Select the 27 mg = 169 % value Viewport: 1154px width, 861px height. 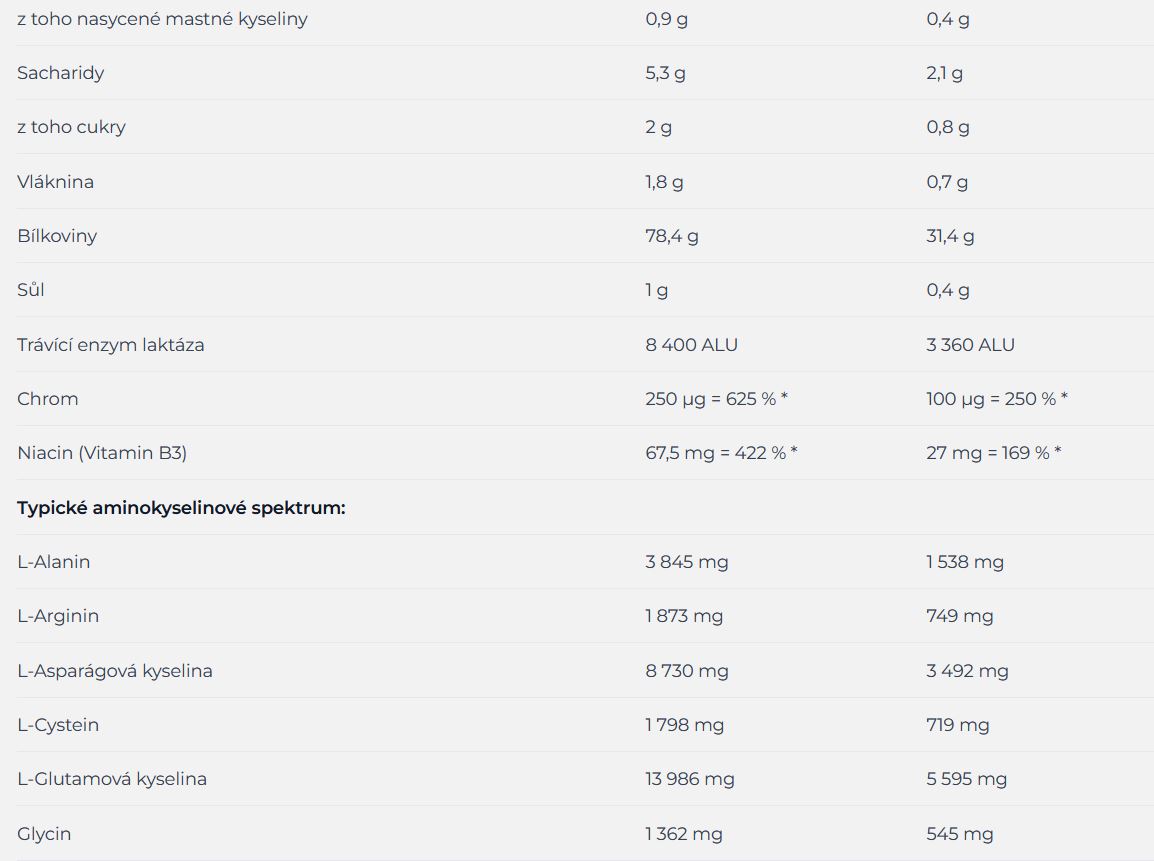click(993, 453)
